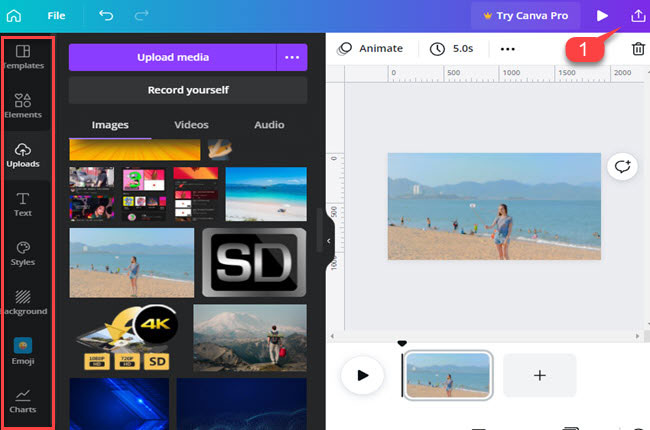This screenshot has height=430, width=650.
Task: Switch to the Audio tab
Action: [269, 125]
